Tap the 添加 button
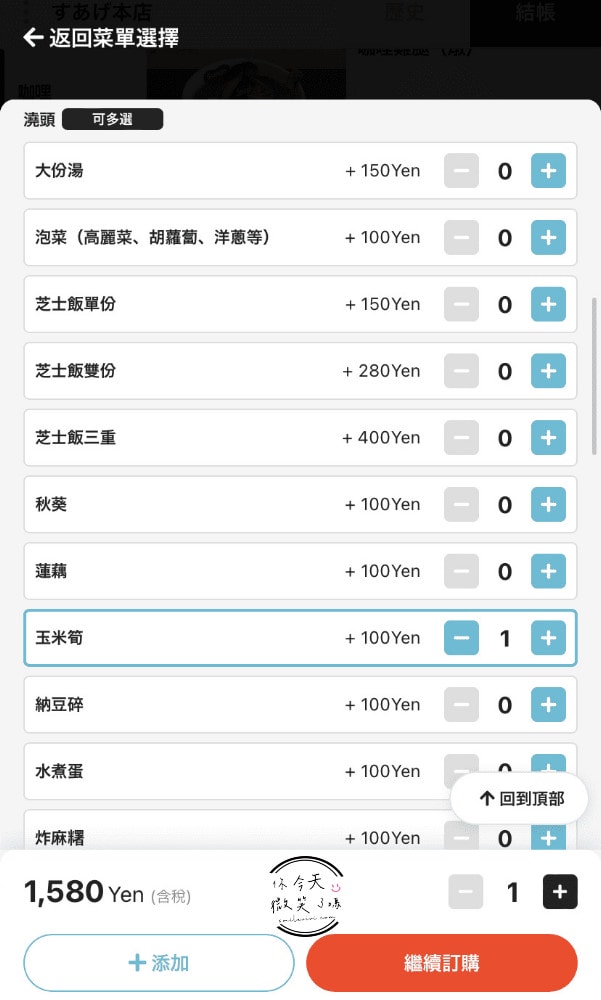Image resolution: width=601 pixels, height=1000 pixels. point(159,963)
